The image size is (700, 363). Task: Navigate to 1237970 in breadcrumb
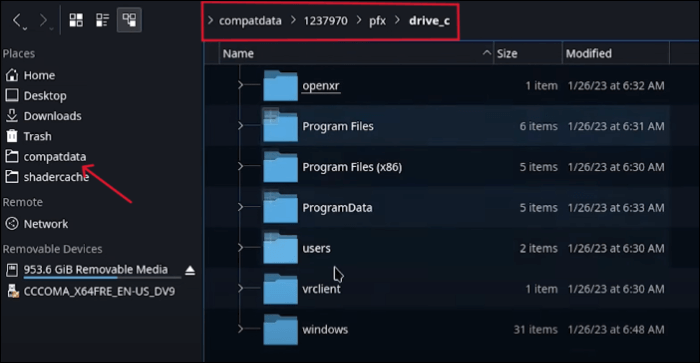coord(325,21)
